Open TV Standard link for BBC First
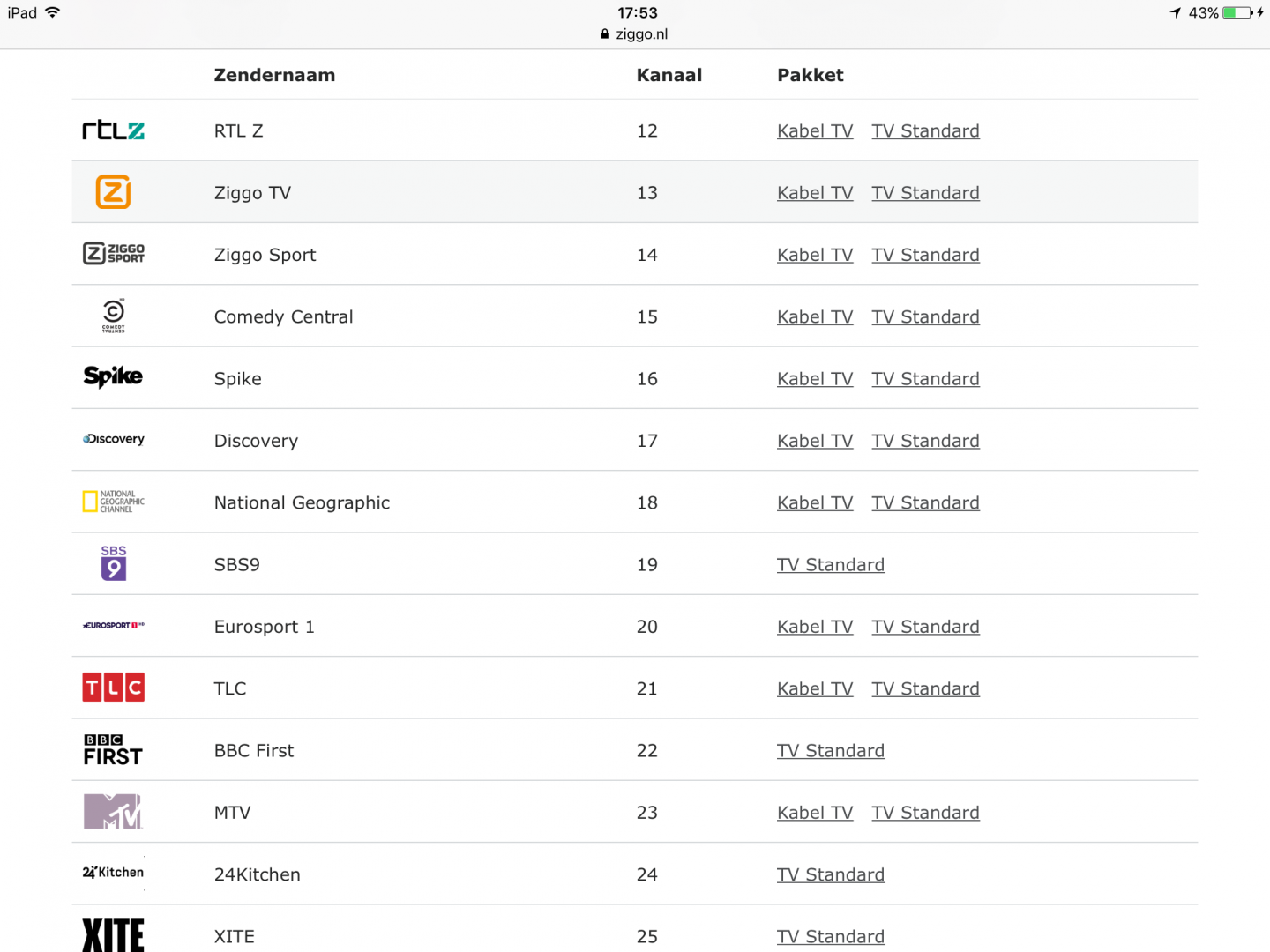 [830, 751]
